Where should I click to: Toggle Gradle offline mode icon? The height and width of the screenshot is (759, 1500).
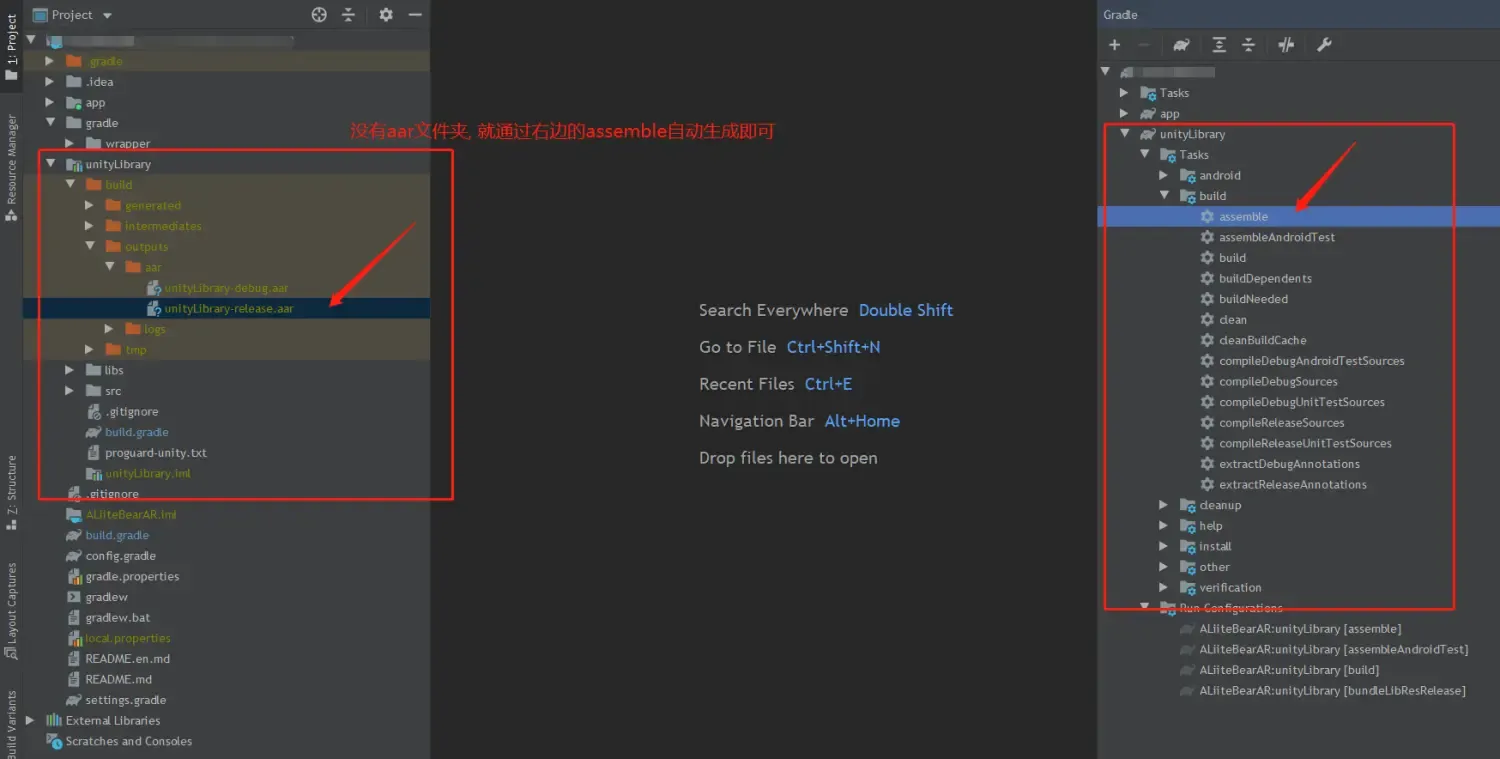(x=1286, y=45)
